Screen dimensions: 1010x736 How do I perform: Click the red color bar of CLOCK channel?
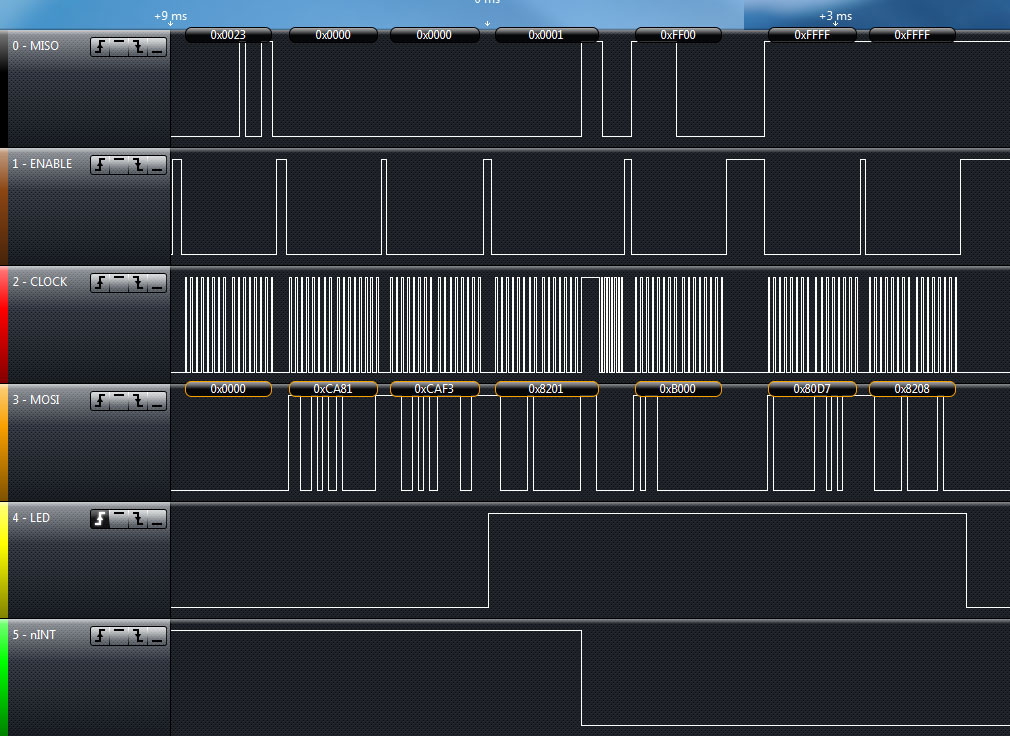[x=4, y=325]
